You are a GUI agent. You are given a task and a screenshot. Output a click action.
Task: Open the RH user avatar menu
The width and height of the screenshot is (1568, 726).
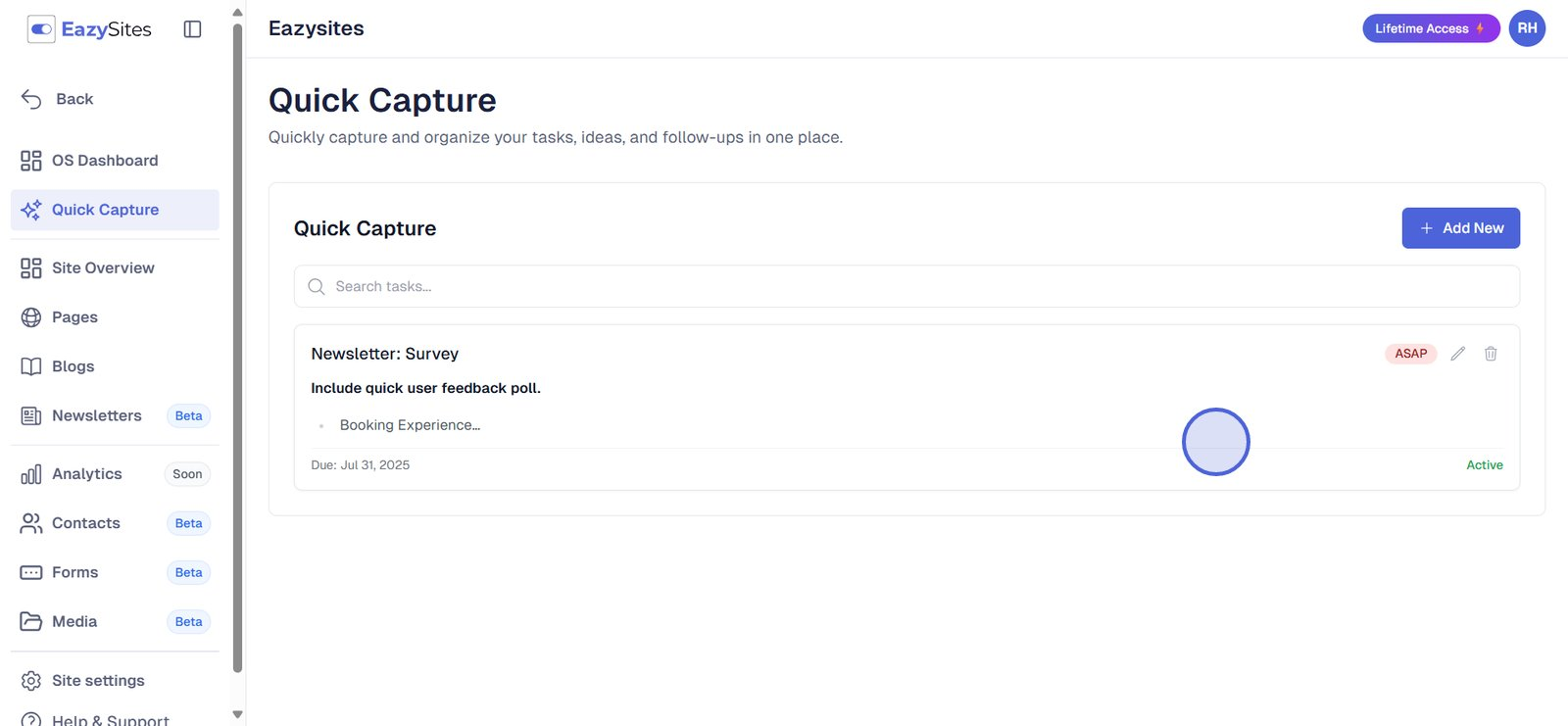[x=1527, y=28]
